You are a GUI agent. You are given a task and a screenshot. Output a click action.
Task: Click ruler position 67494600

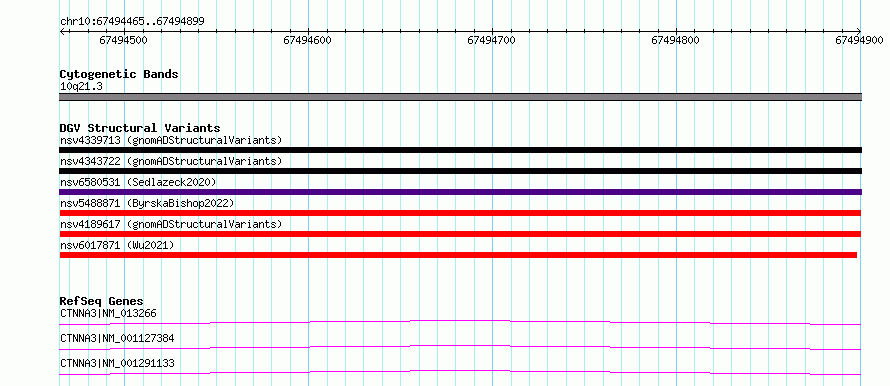pyautogui.click(x=307, y=40)
